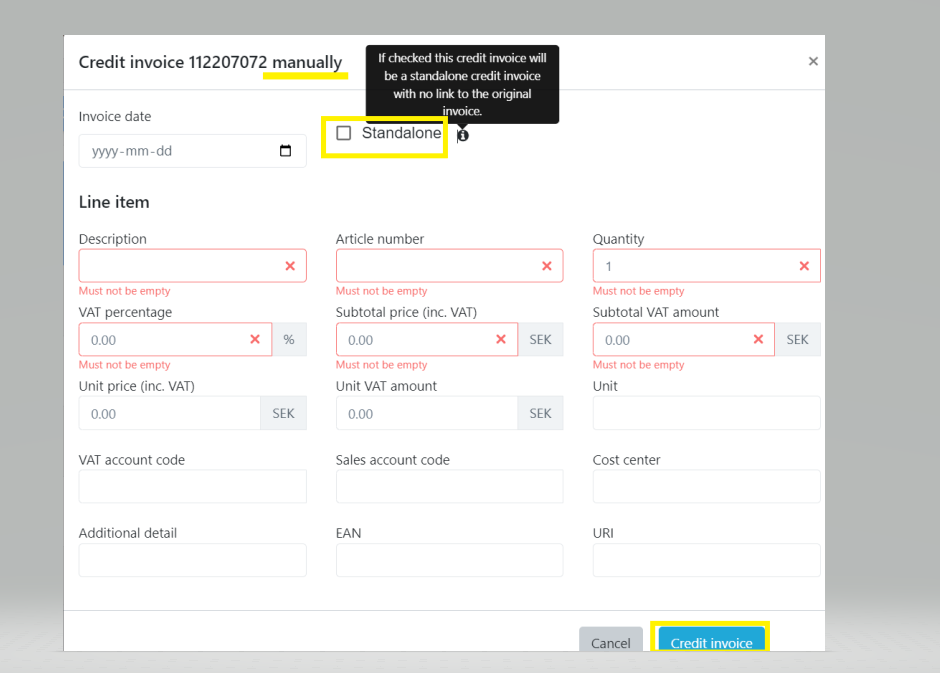Click the red X in Subtotal VAT amount field
The width and height of the screenshot is (940, 673).
click(758, 340)
